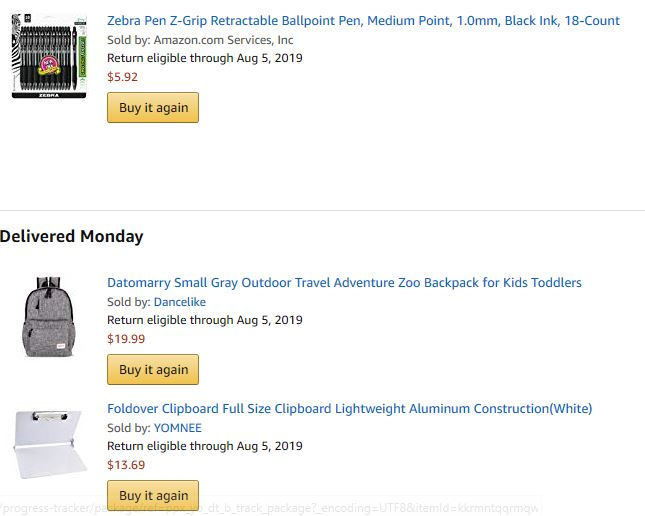Viewport: 645px width, 516px height.
Task: Visit the YOMNEE seller page
Action: [x=177, y=427]
